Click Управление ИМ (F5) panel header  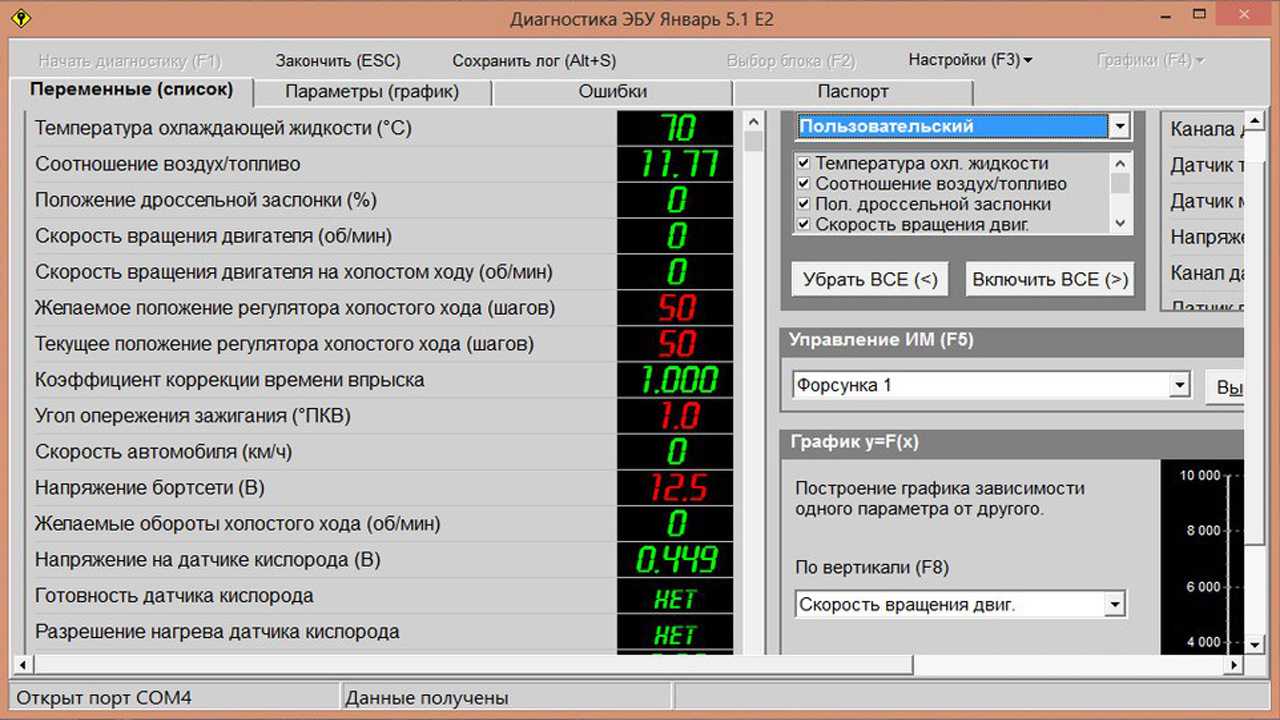click(1012, 340)
